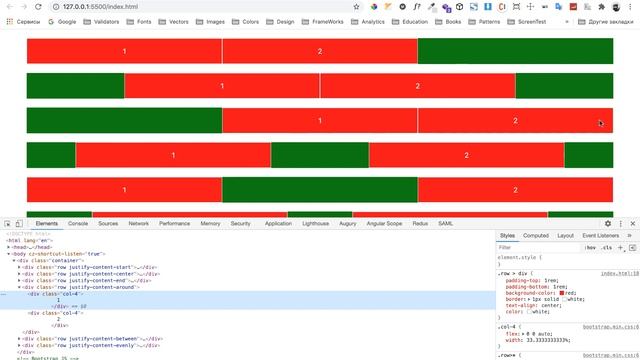640x360 pixels.
Task: Open the Сервисы apps shortcut
Action: pos(23,22)
